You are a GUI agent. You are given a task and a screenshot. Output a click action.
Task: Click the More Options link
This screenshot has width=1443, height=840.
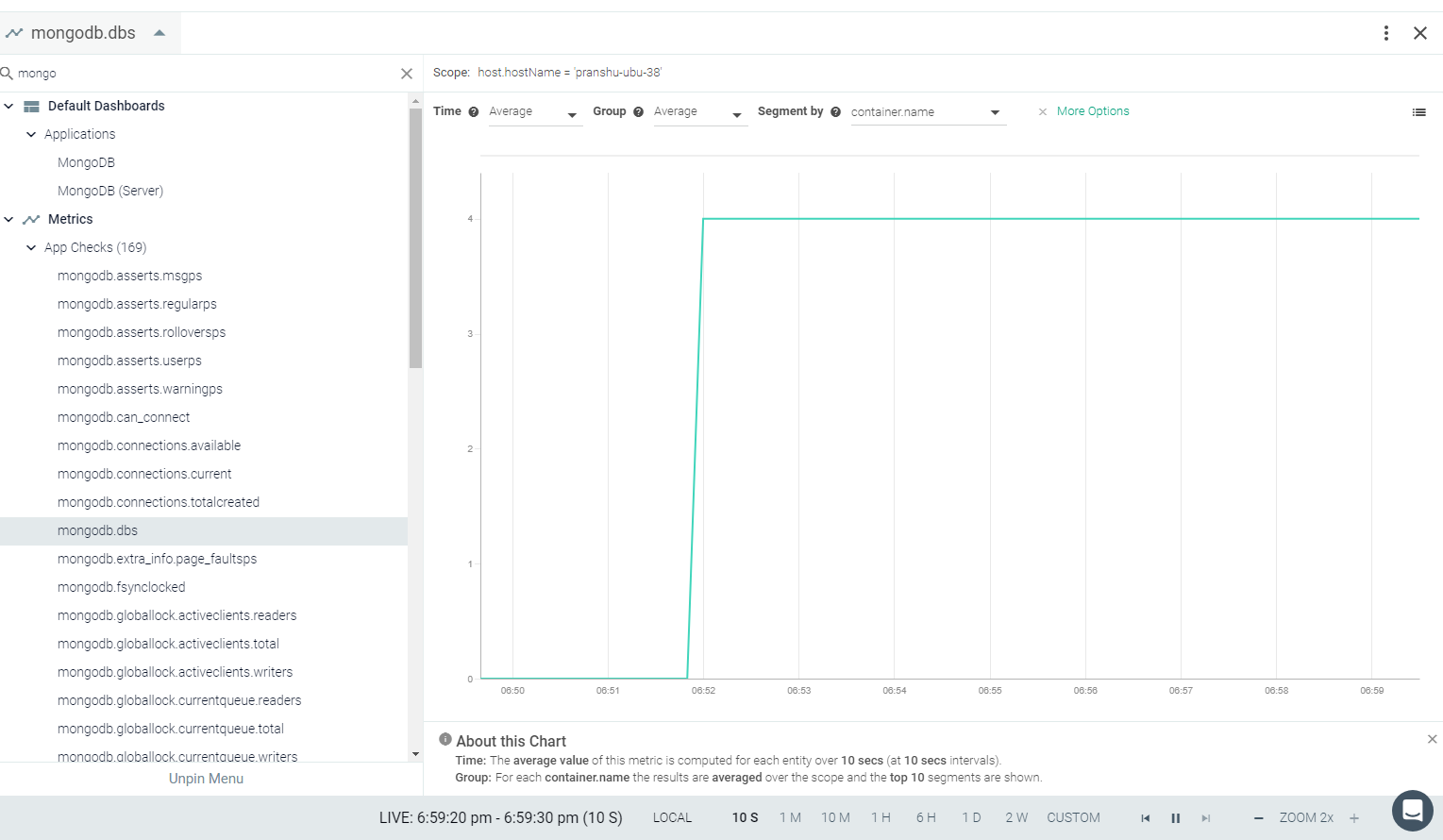click(x=1093, y=111)
